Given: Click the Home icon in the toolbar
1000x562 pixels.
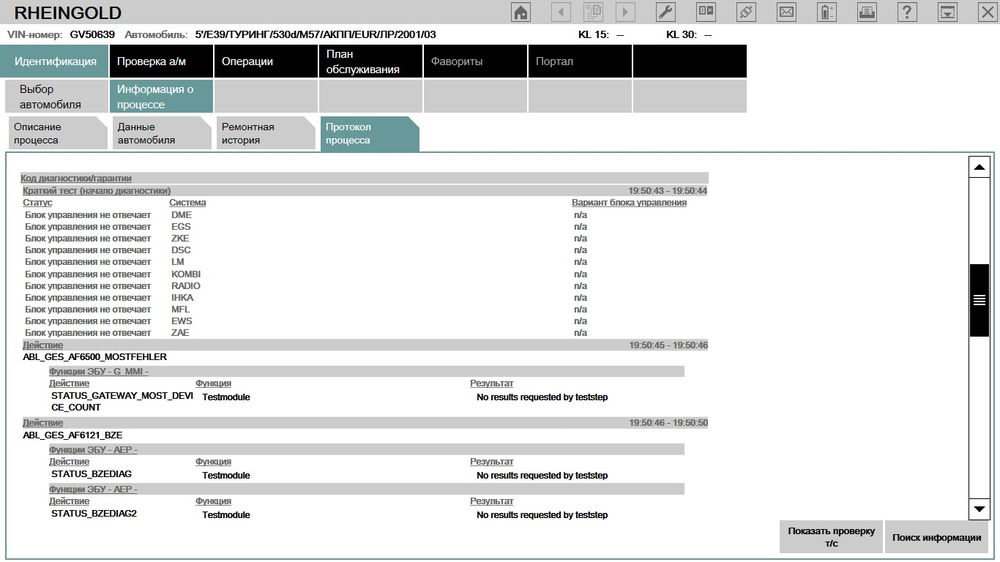Looking at the screenshot, I should [521, 13].
